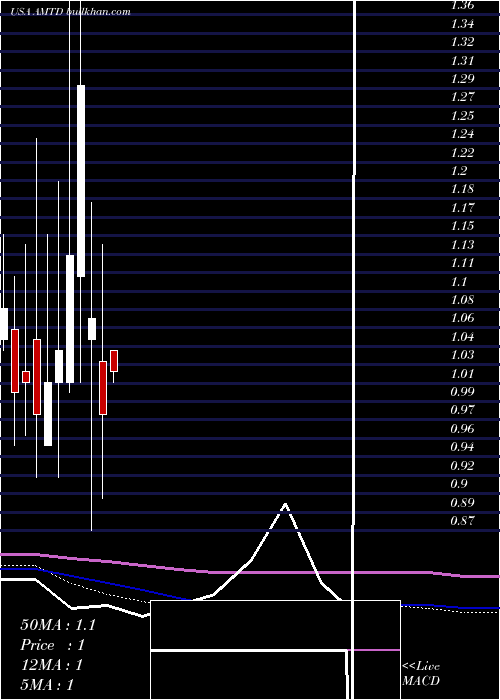This screenshot has height=700, width=500.
Task: Click the peak of the white MACD line
Action: coord(285,505)
